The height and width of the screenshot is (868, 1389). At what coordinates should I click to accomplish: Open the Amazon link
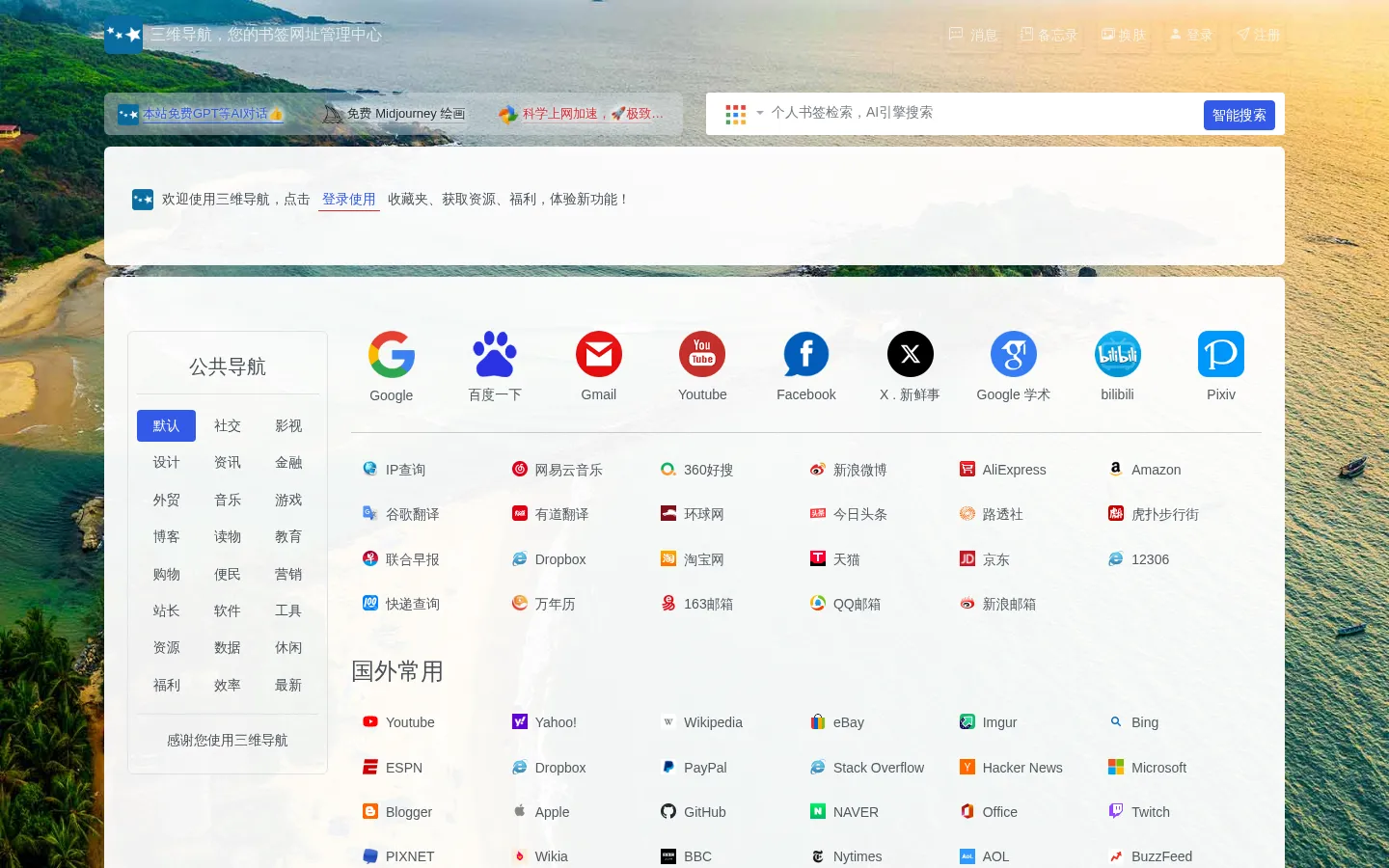(1144, 470)
